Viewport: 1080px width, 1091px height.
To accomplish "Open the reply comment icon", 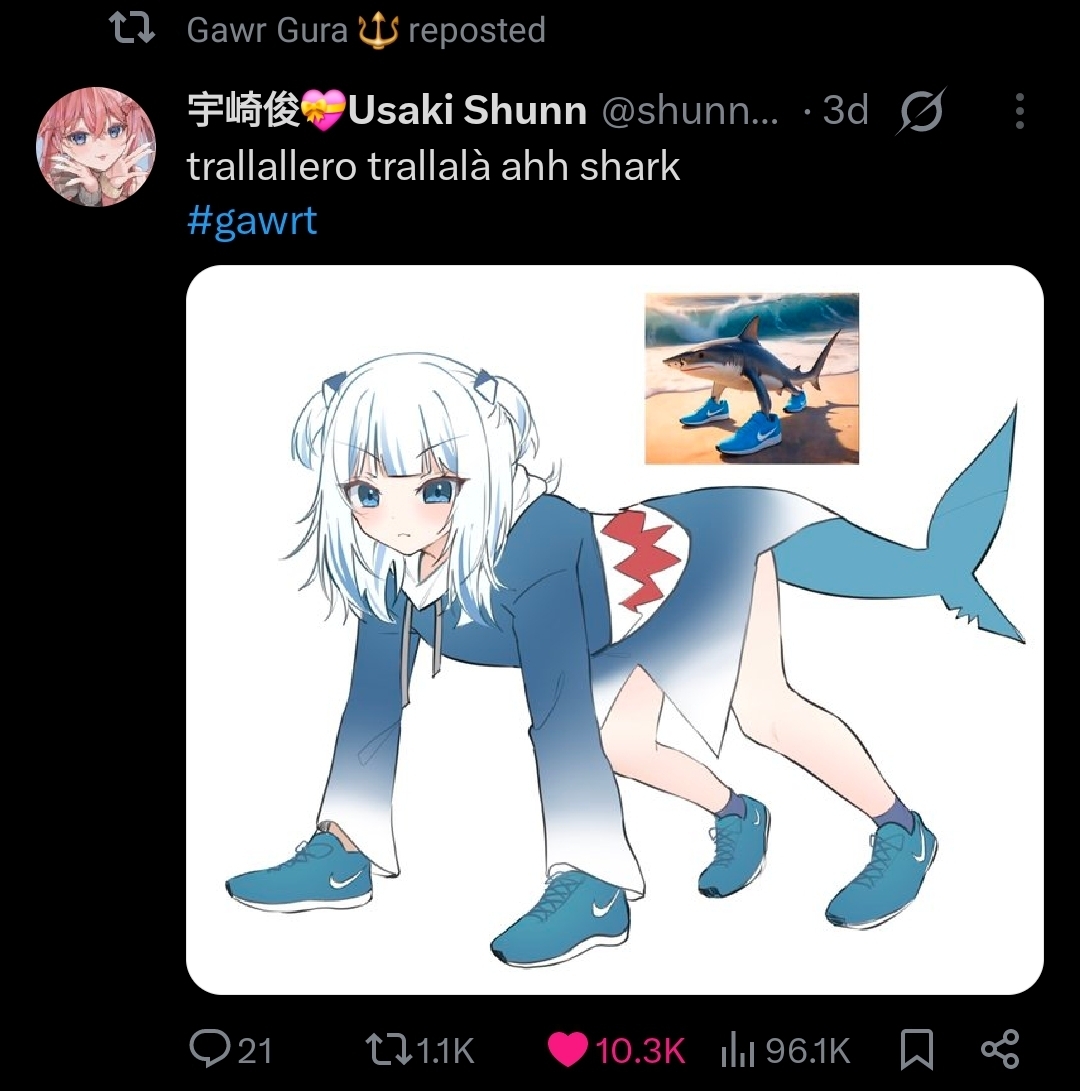I will [209, 1049].
